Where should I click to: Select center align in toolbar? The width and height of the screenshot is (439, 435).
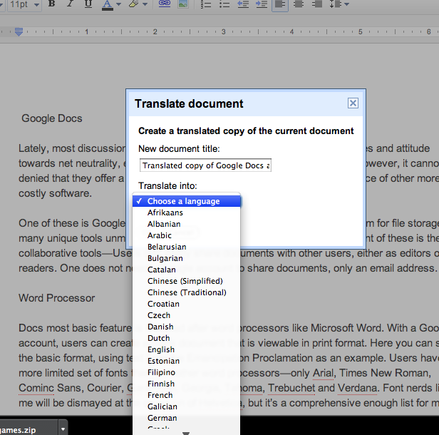299,4
